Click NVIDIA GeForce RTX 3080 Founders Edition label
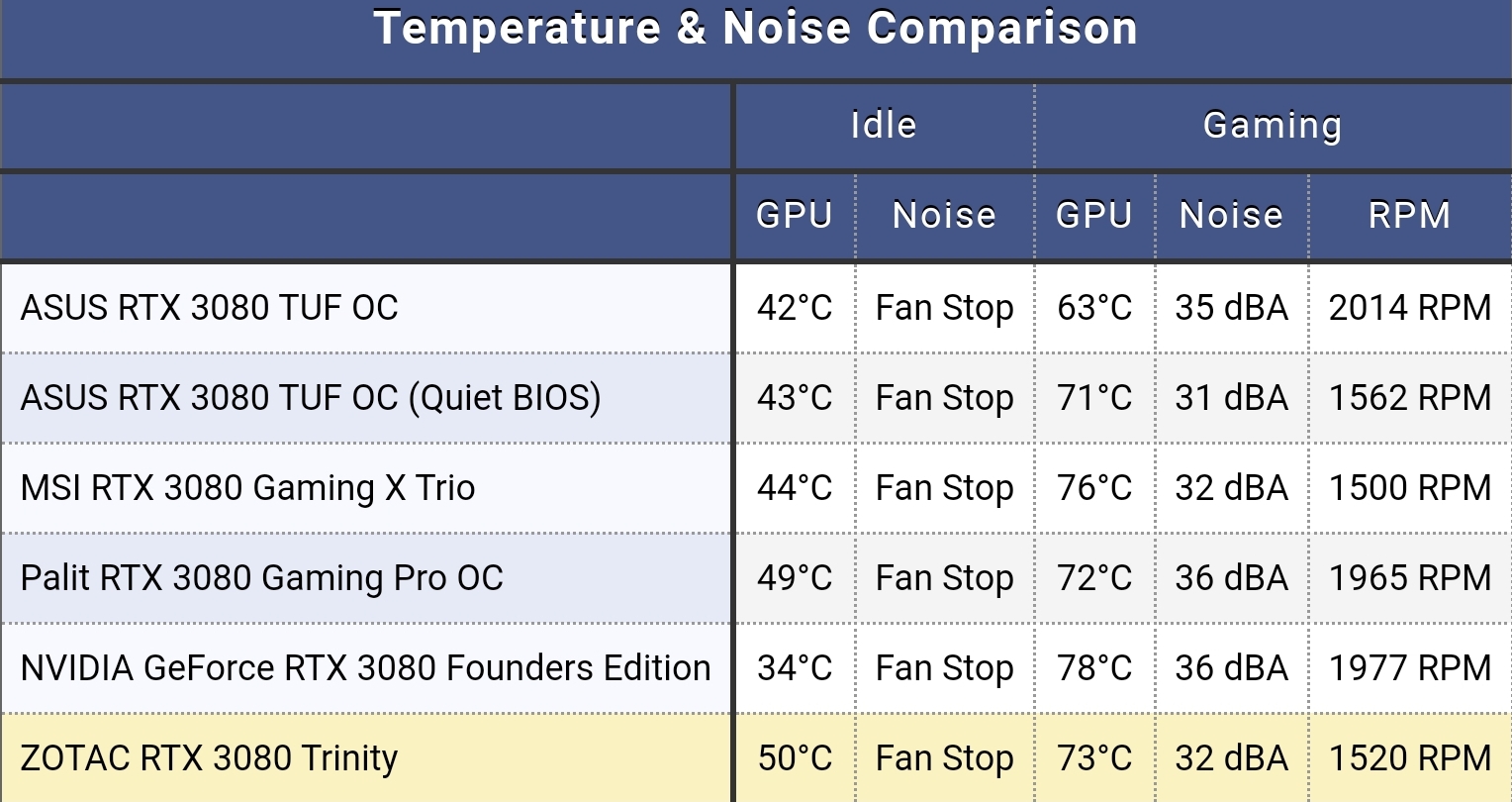This screenshot has height=802, width=1512. 366,668
